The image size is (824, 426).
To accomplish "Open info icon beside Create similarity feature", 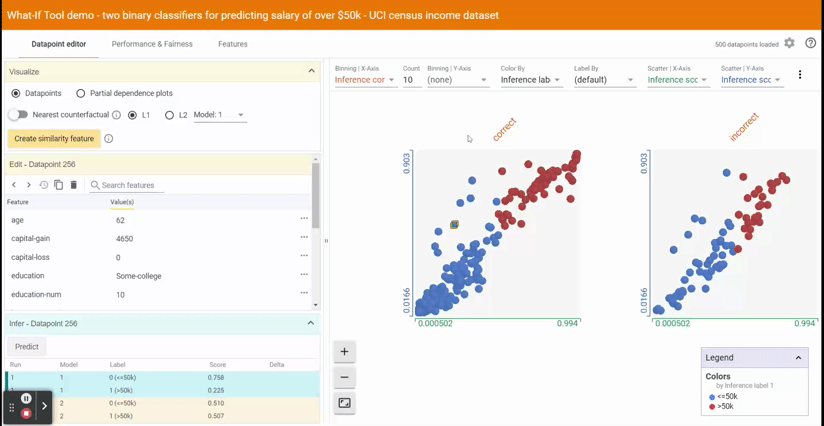I will (x=109, y=139).
